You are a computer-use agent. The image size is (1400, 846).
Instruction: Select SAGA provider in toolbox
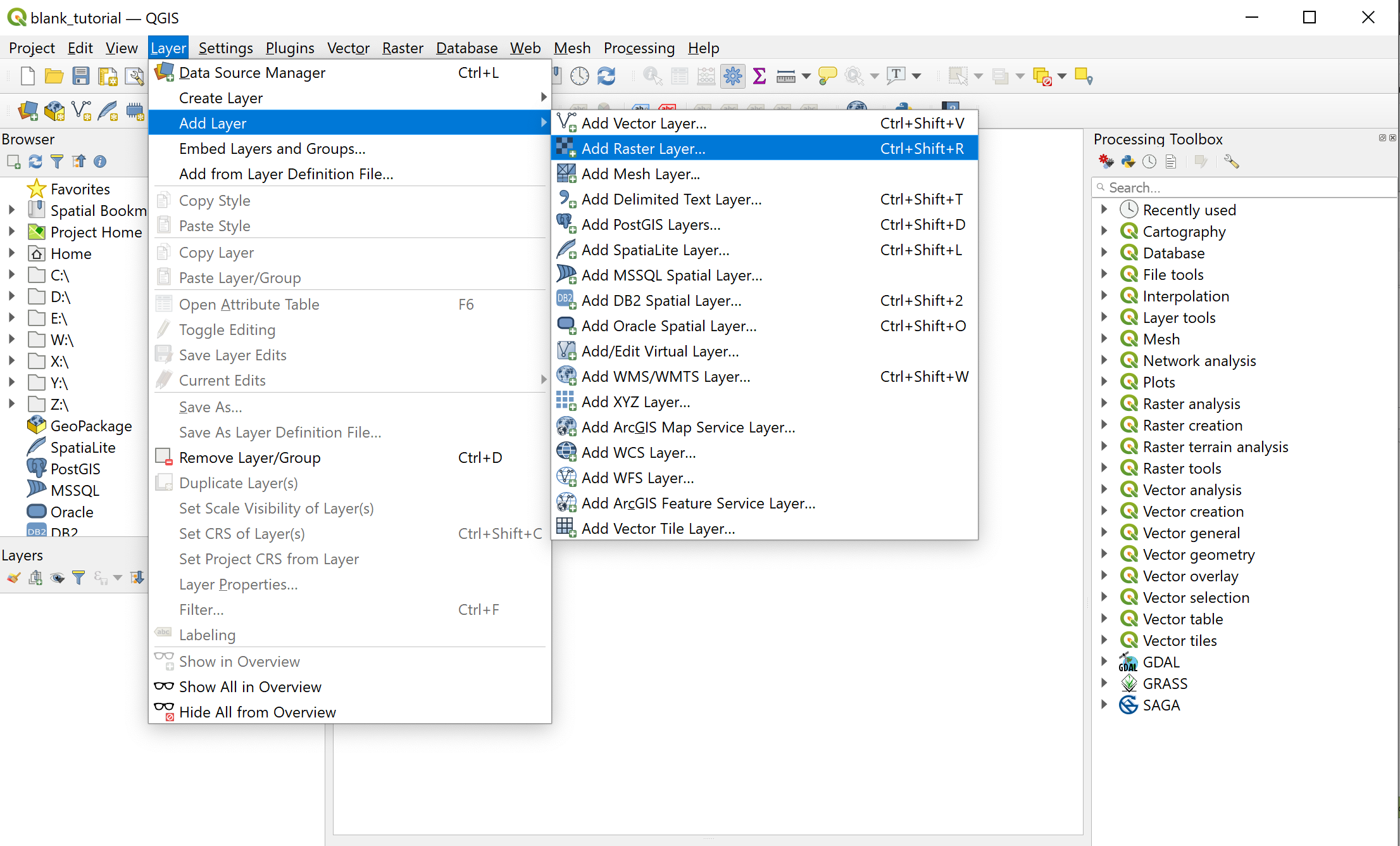click(x=1161, y=704)
